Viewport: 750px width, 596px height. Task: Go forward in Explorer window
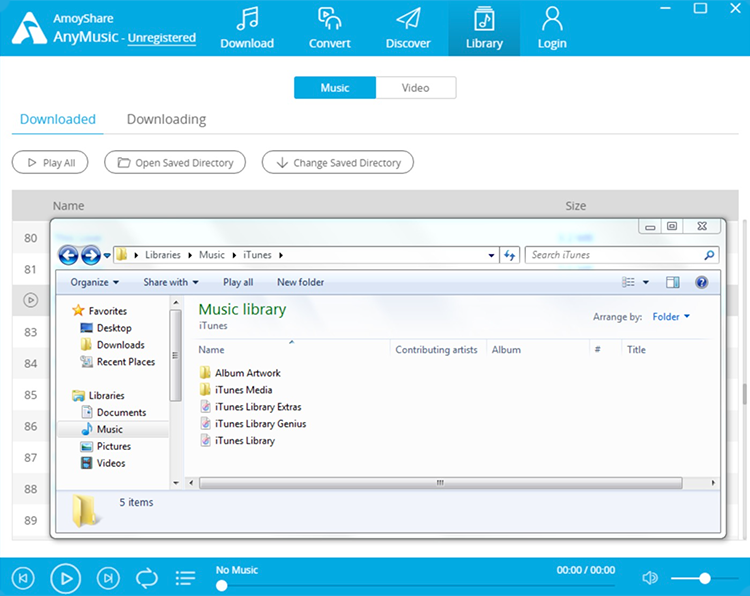[x=91, y=255]
